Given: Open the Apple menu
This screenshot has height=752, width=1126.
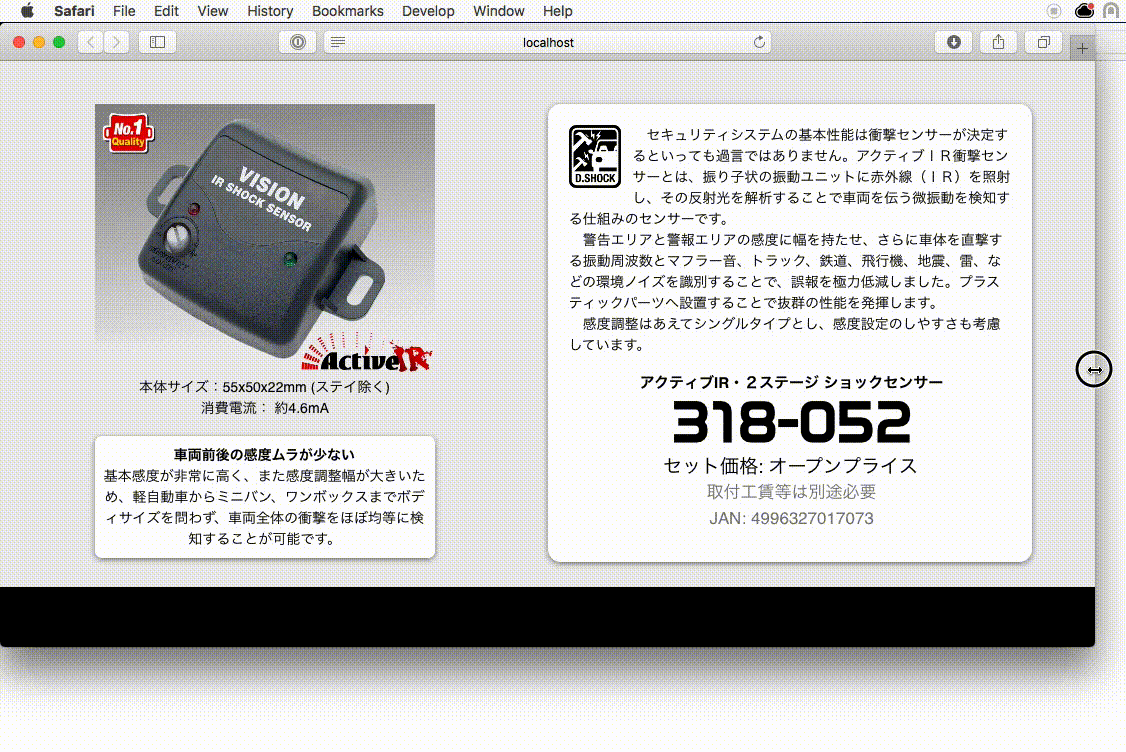Looking at the screenshot, I should pos(27,11).
